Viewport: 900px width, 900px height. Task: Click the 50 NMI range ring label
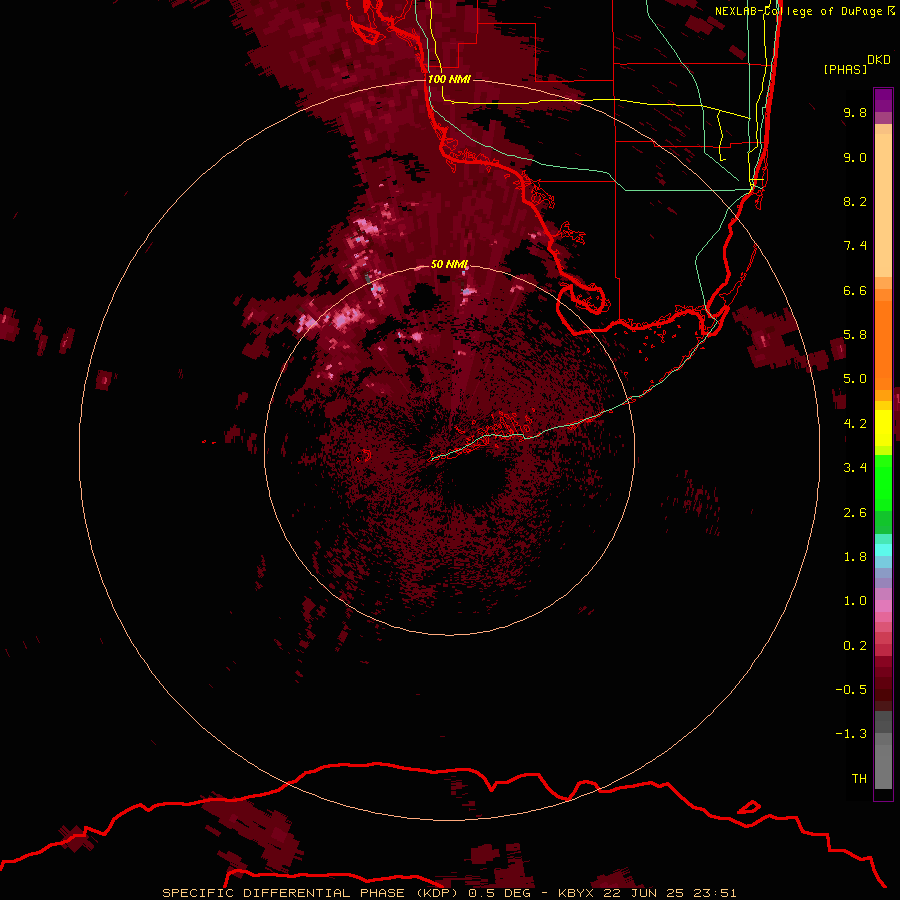449,264
